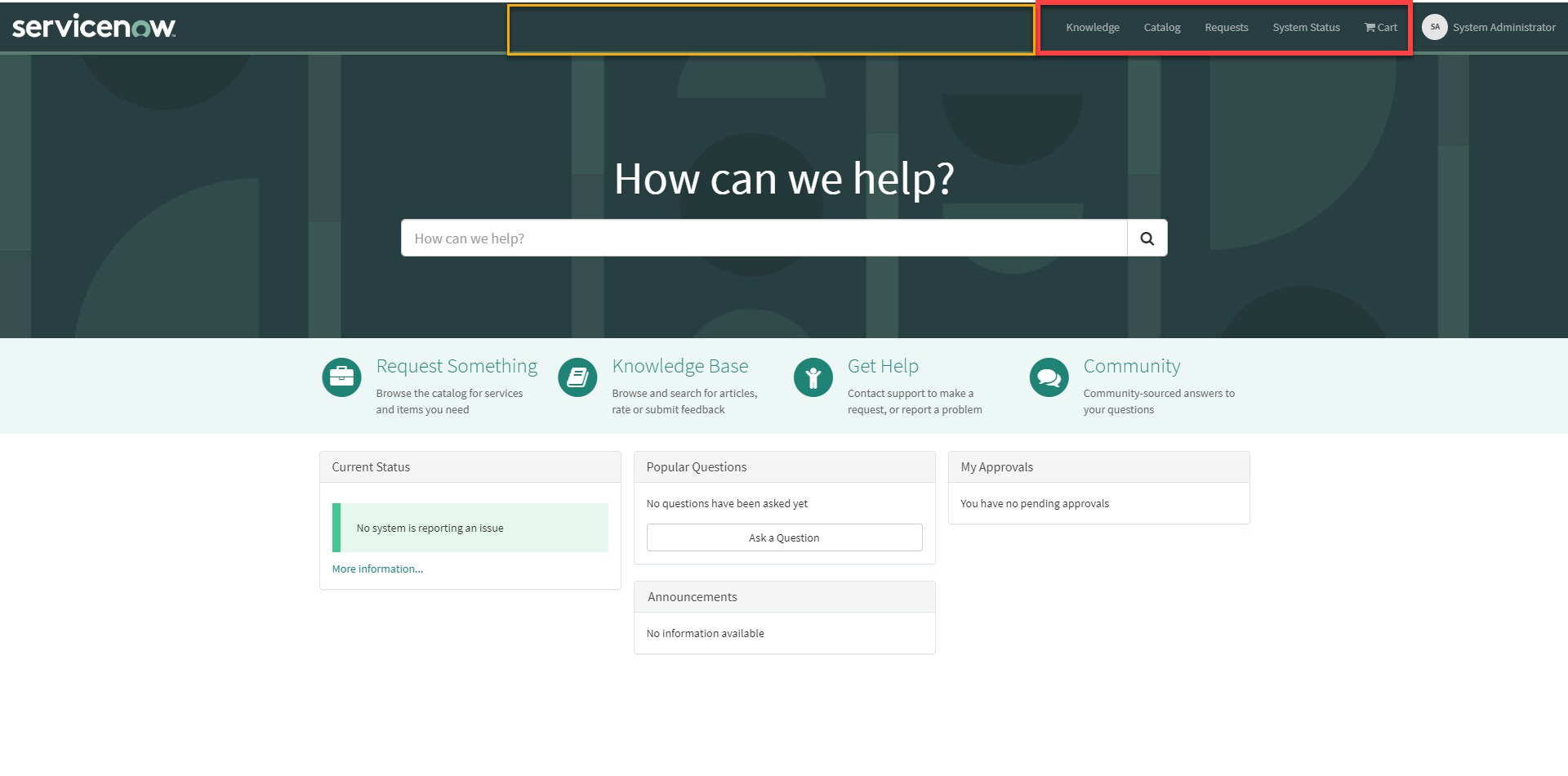Click the Announcements panel header
Screen dimensions: 1568x776
[x=785, y=597]
